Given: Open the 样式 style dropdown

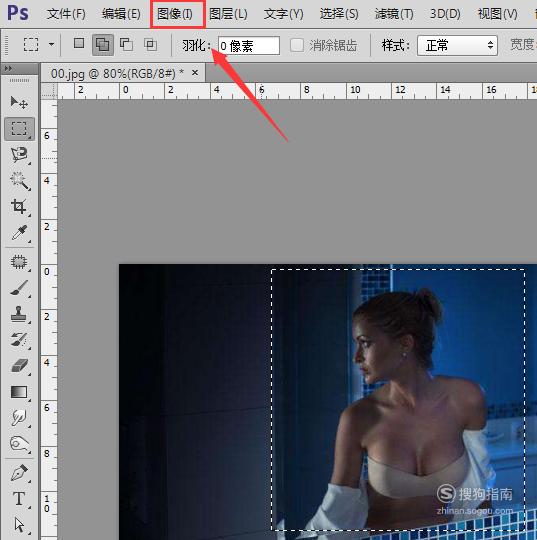Looking at the screenshot, I should tap(457, 45).
